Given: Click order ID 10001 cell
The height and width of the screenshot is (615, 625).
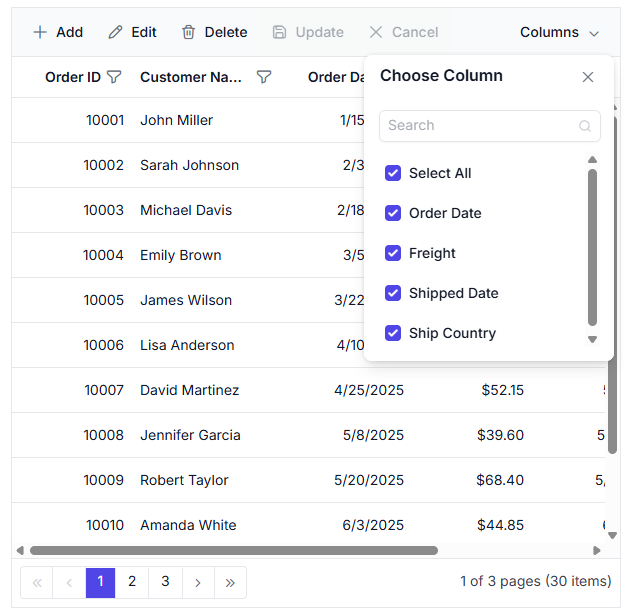Looking at the screenshot, I should coord(105,120).
